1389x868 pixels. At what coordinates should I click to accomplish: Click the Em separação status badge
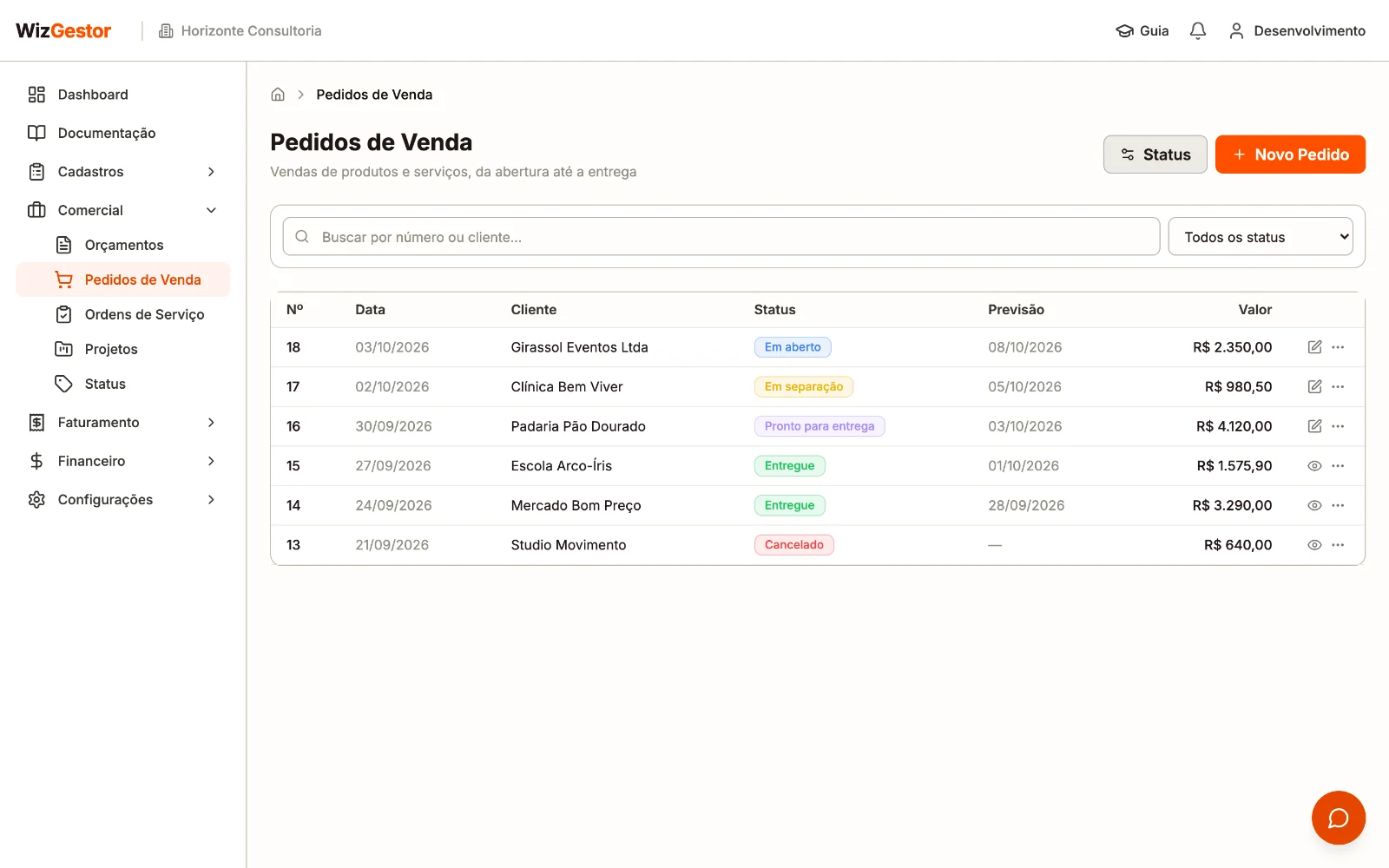click(804, 387)
